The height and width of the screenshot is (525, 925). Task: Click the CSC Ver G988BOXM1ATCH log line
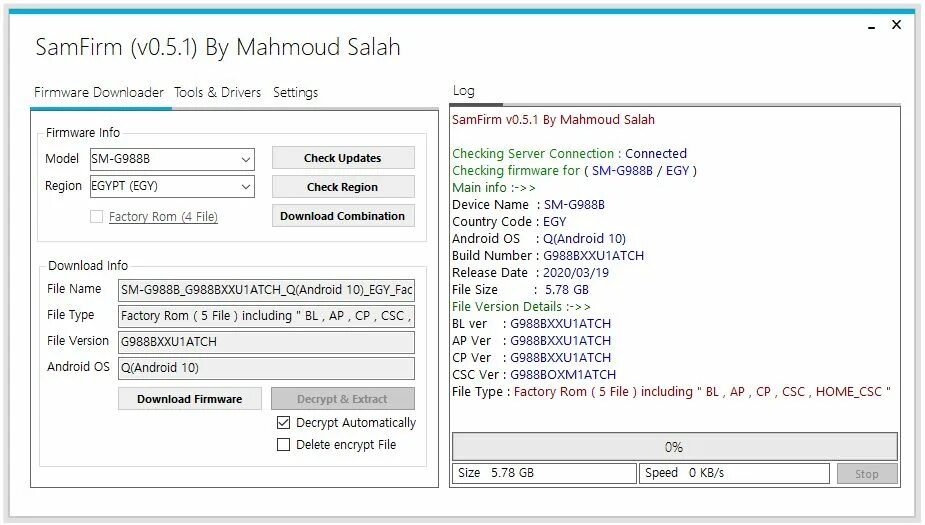click(x=534, y=375)
